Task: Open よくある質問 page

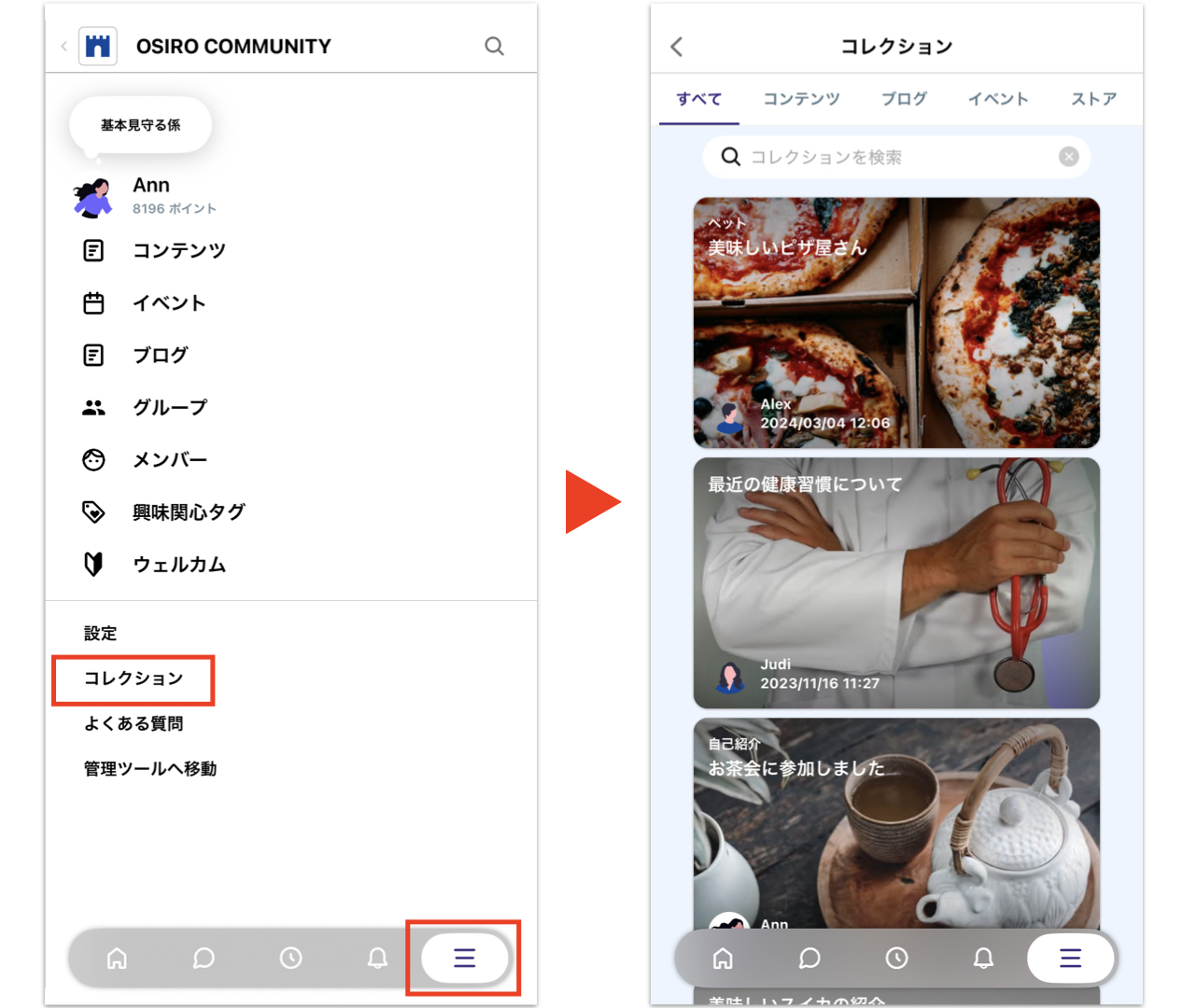Action: [x=134, y=723]
